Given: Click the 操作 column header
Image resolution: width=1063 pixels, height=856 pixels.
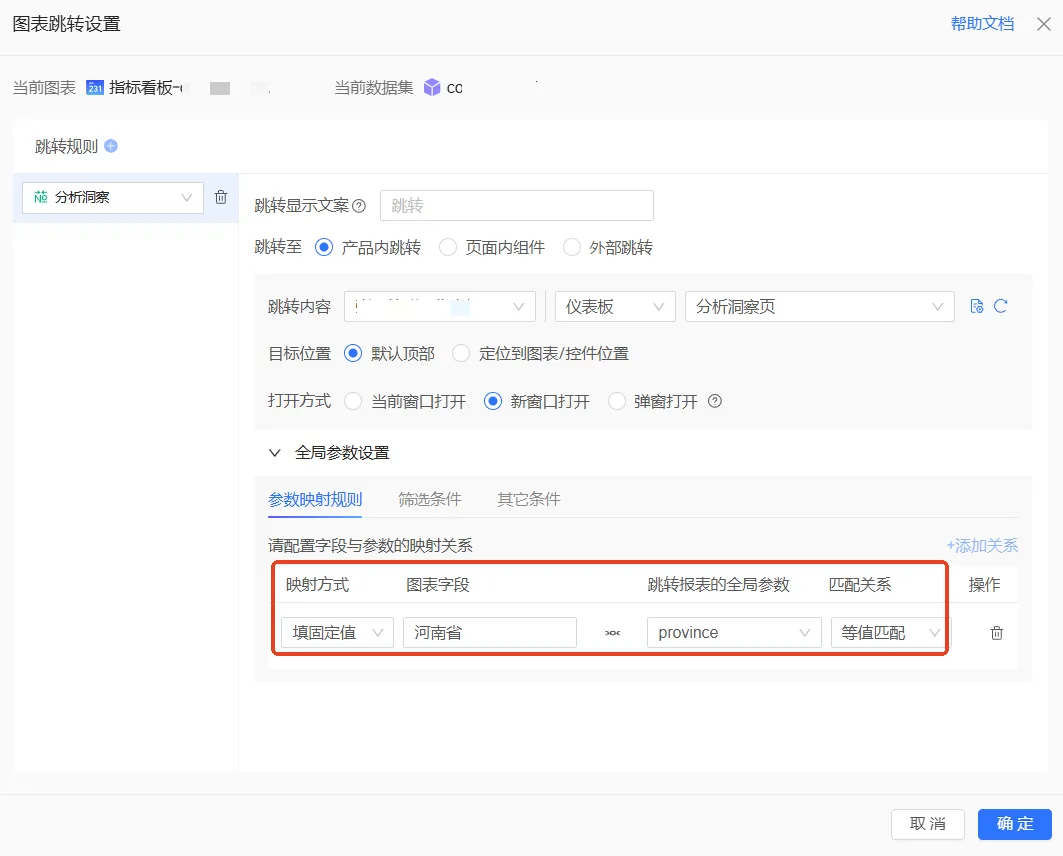Looking at the screenshot, I should [984, 585].
